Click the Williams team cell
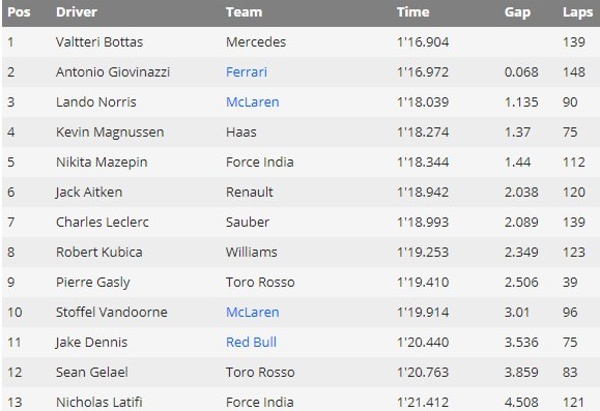 click(x=252, y=252)
